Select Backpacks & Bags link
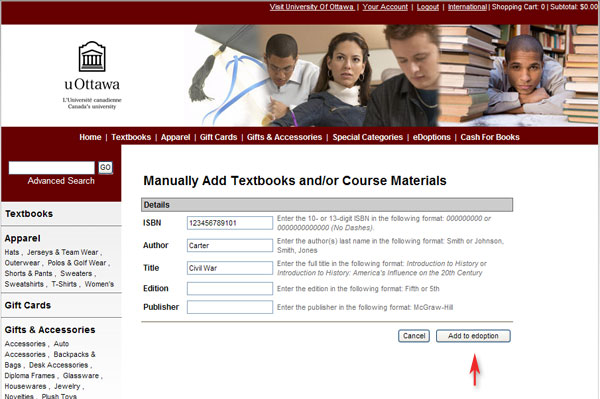 [50, 360]
